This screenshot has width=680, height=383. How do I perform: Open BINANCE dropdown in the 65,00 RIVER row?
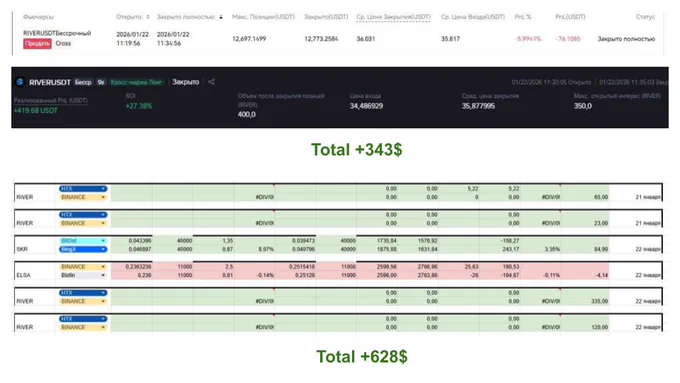(83, 197)
